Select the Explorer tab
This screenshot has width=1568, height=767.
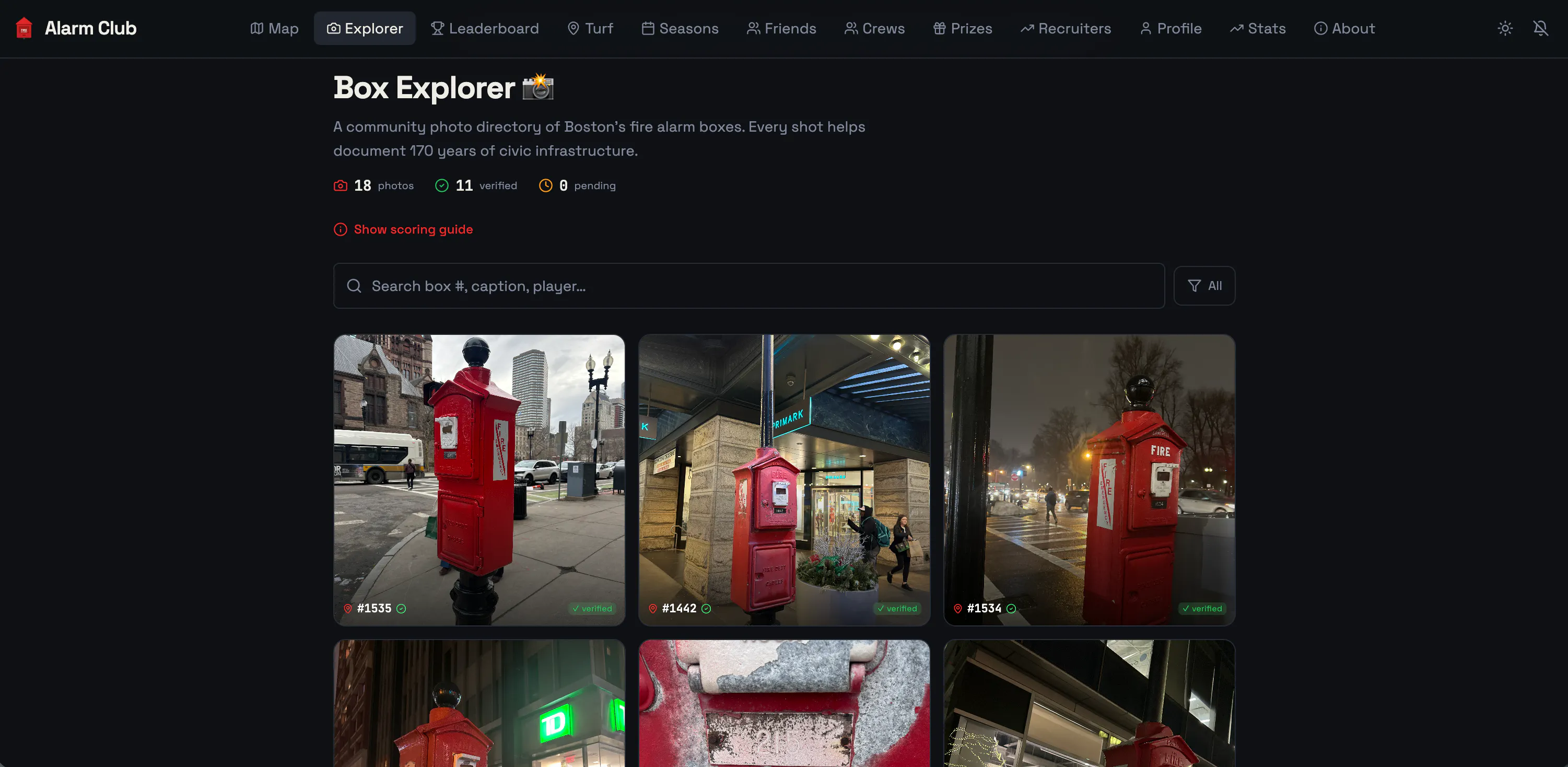click(x=365, y=29)
